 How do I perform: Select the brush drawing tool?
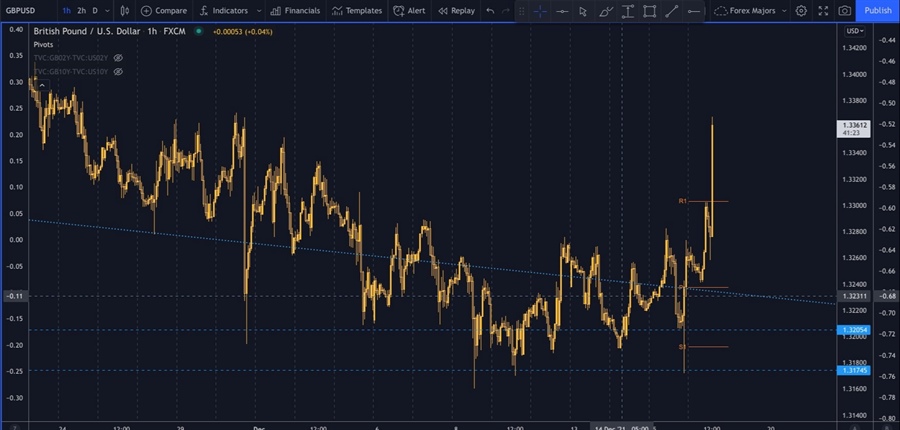pos(605,11)
